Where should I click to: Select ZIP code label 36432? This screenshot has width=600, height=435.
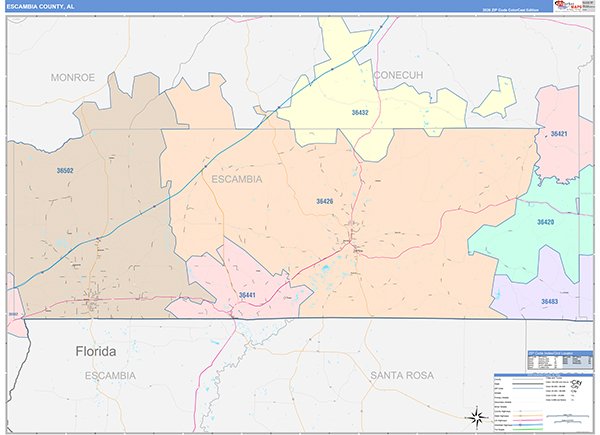[360, 112]
